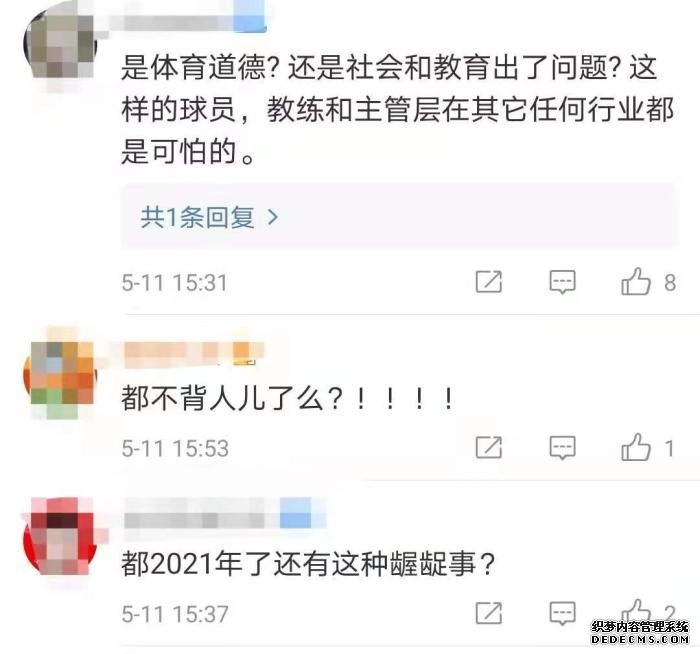Like the comment with 1 like

(x=636, y=447)
